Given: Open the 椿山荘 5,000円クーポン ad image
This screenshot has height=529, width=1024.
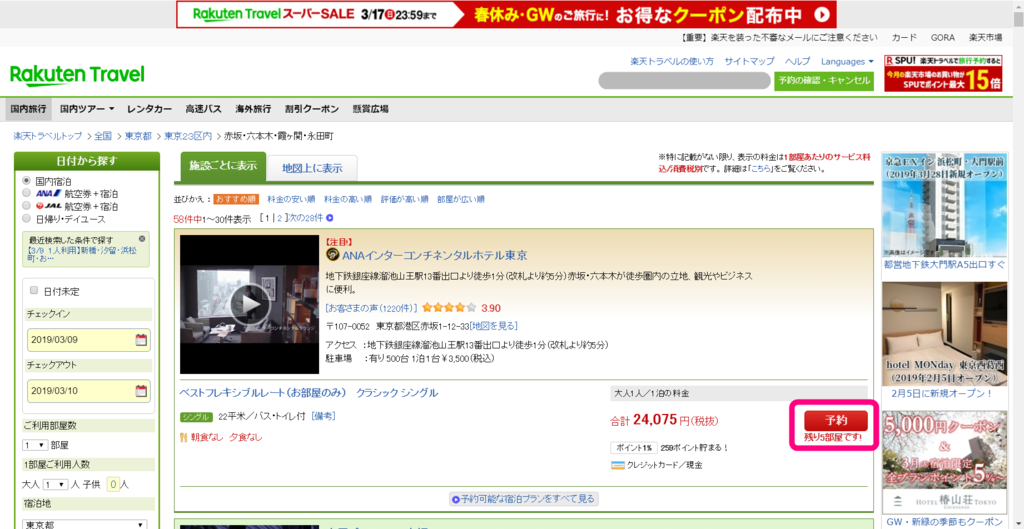Looking at the screenshot, I should click(943, 462).
